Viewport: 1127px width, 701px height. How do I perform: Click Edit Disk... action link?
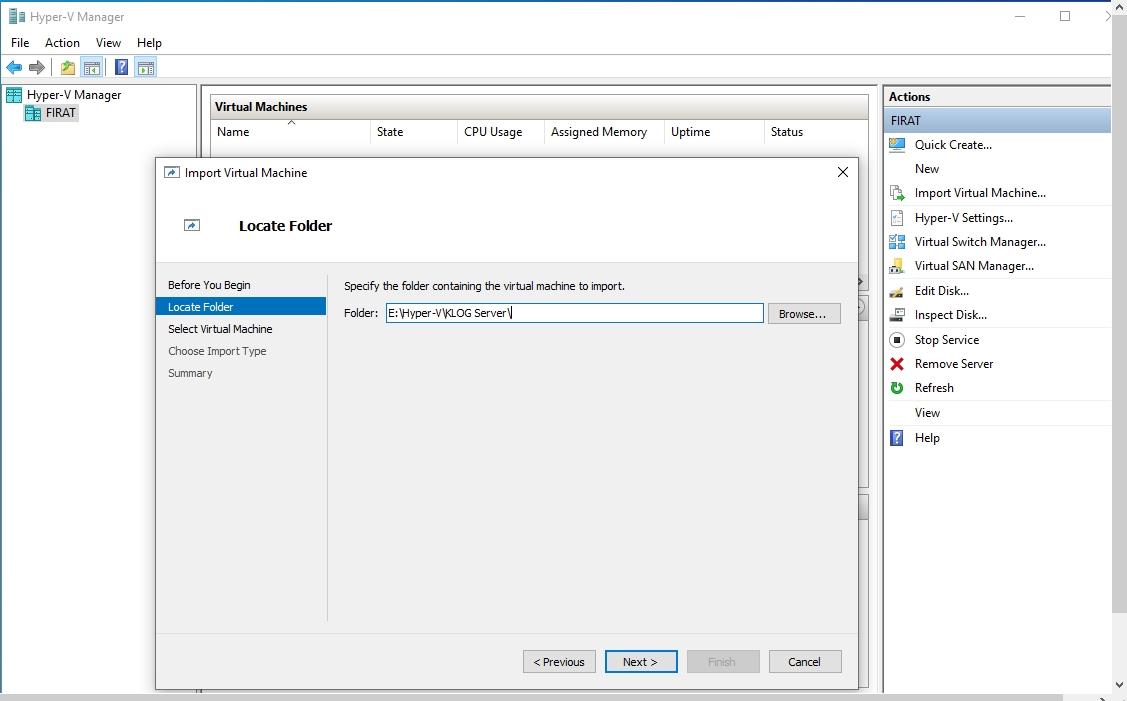(x=942, y=290)
